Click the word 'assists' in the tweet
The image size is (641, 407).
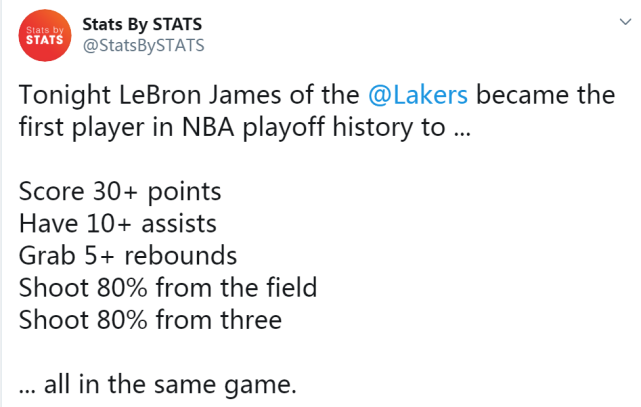(x=179, y=224)
